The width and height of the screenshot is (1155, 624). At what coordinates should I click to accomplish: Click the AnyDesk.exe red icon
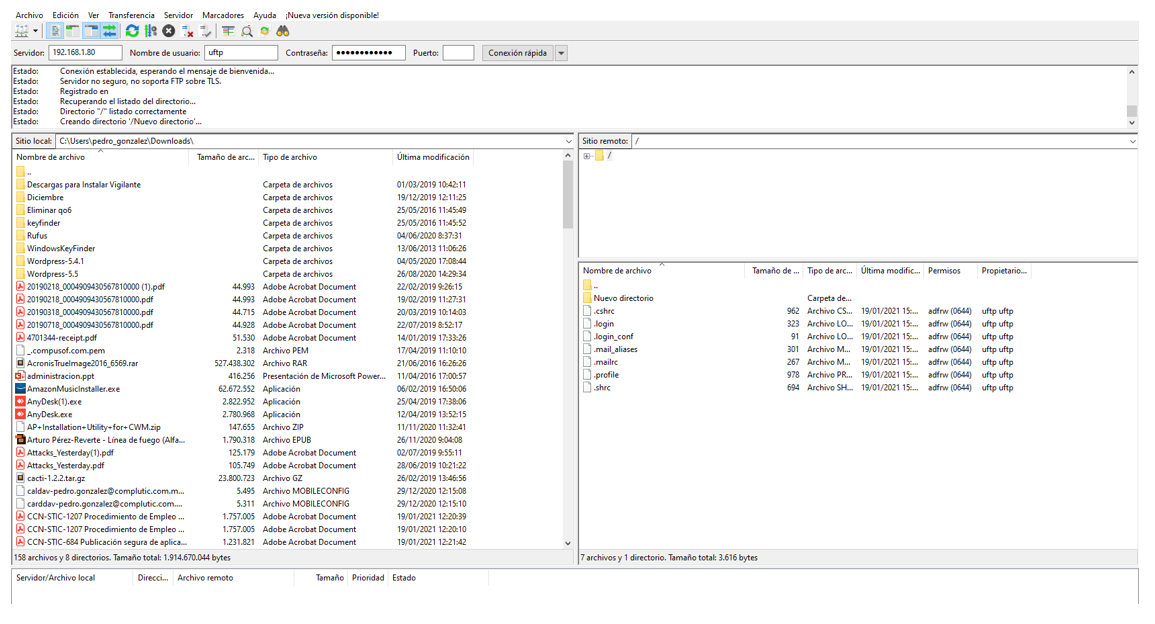coord(20,414)
